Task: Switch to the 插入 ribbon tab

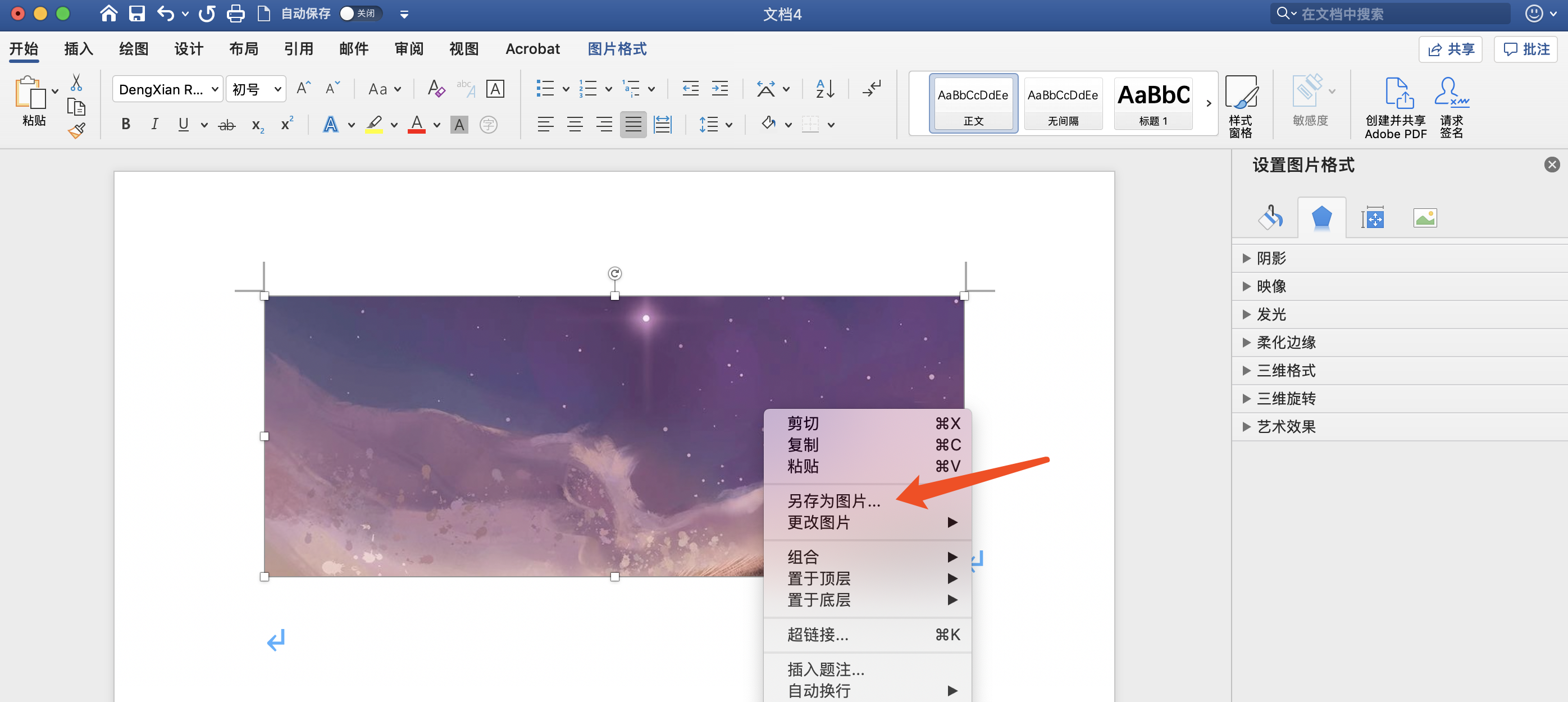Action: (x=79, y=49)
